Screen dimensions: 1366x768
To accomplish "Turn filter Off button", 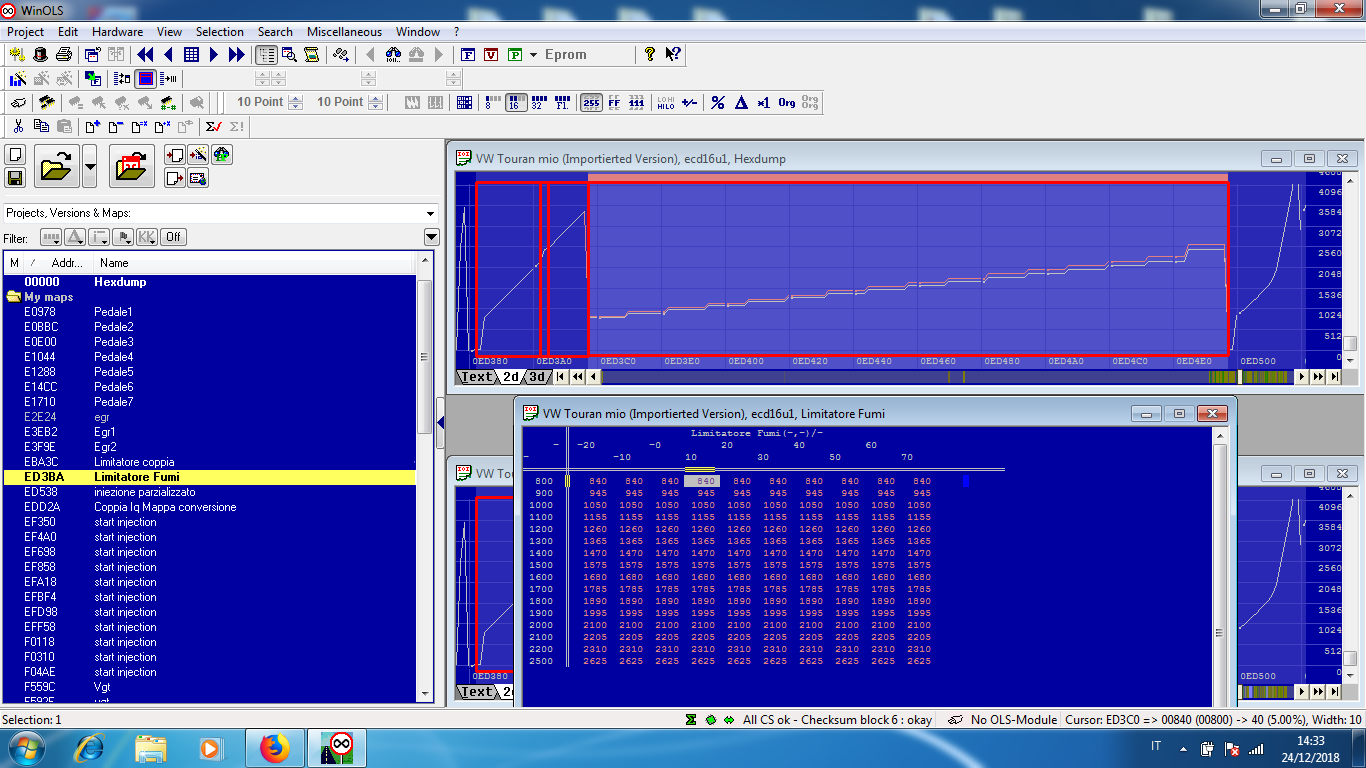I will coord(173,237).
